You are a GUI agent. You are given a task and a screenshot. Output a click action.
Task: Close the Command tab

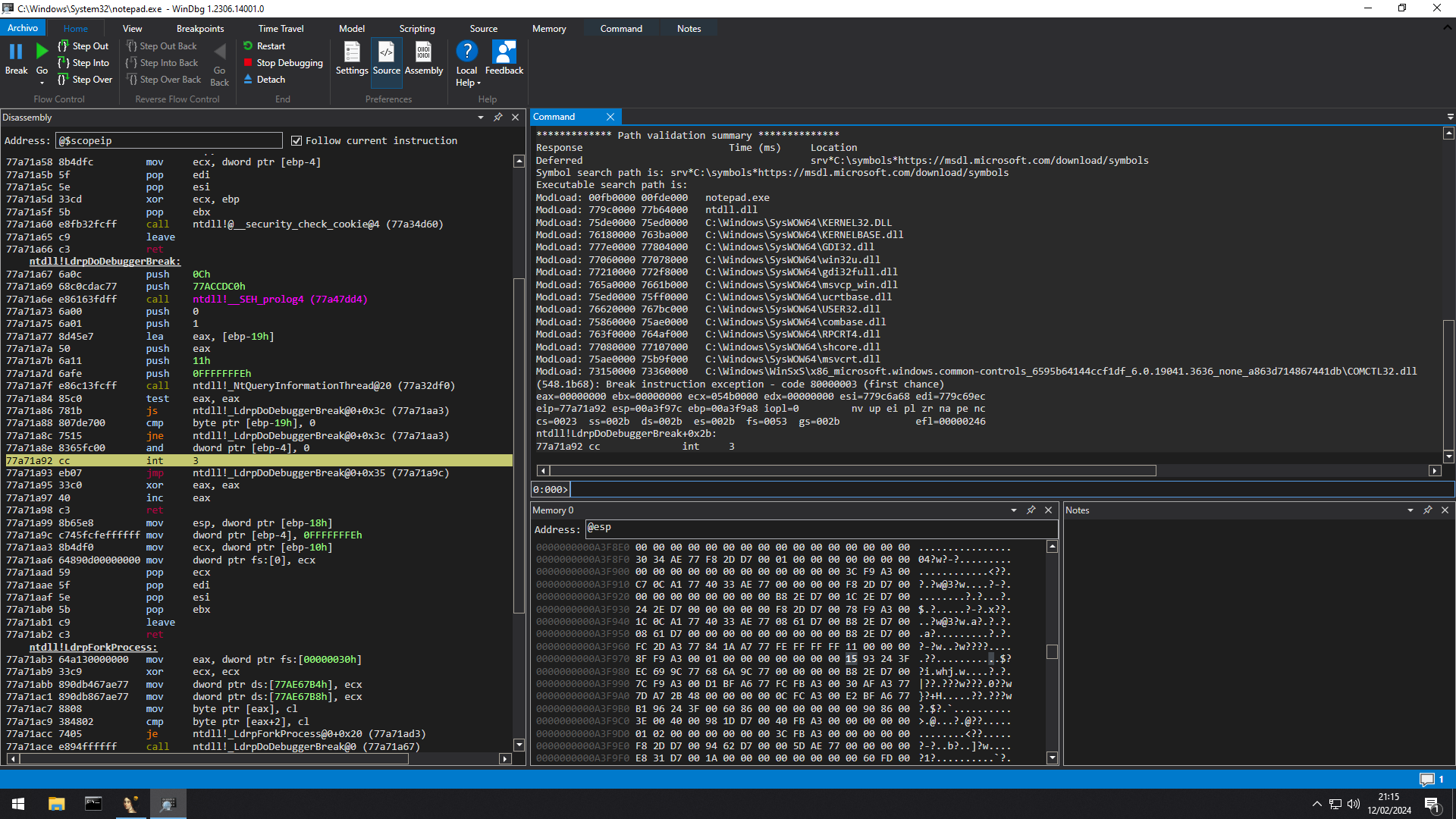coord(610,117)
